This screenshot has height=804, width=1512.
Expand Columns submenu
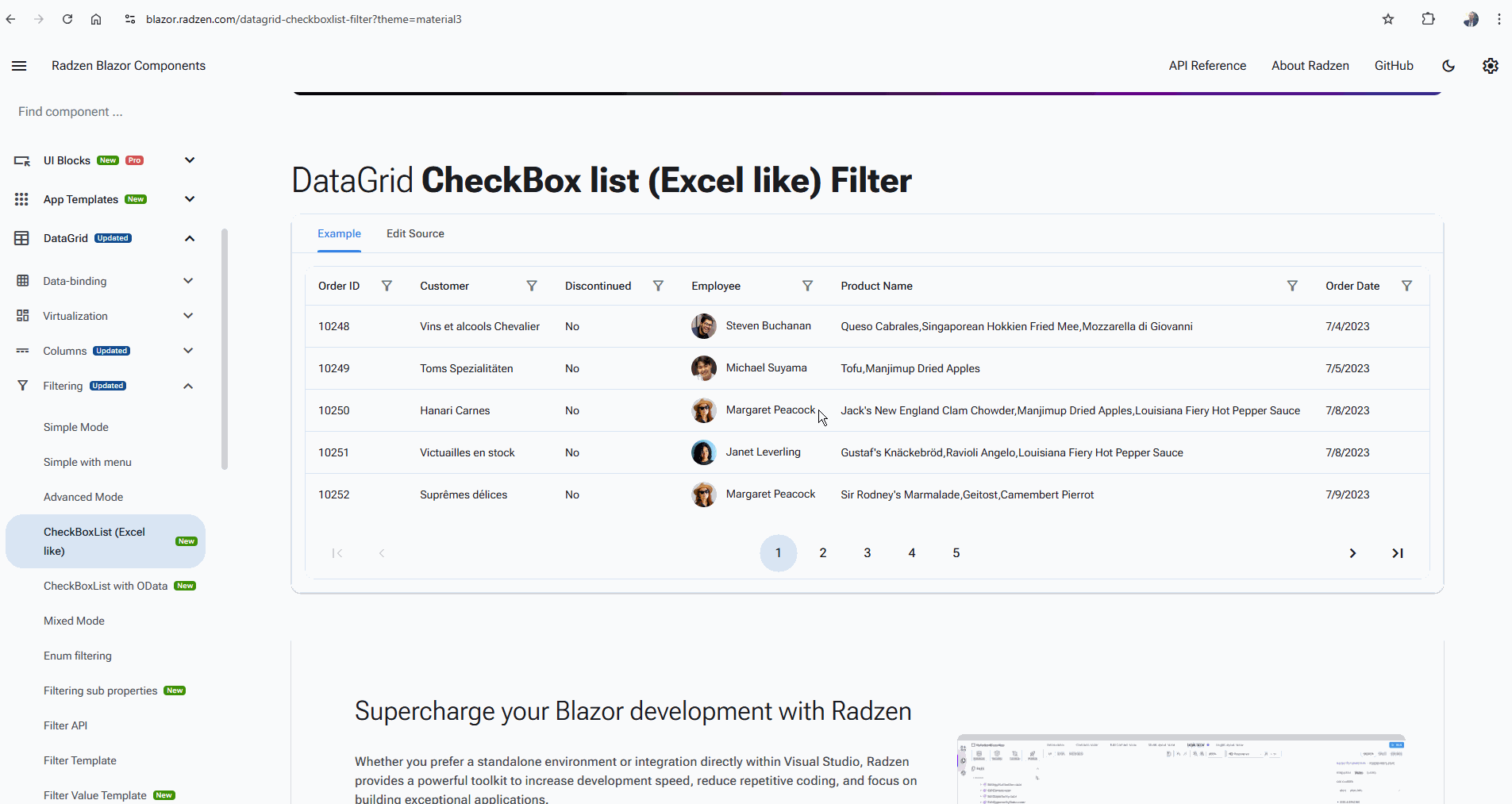coord(188,351)
